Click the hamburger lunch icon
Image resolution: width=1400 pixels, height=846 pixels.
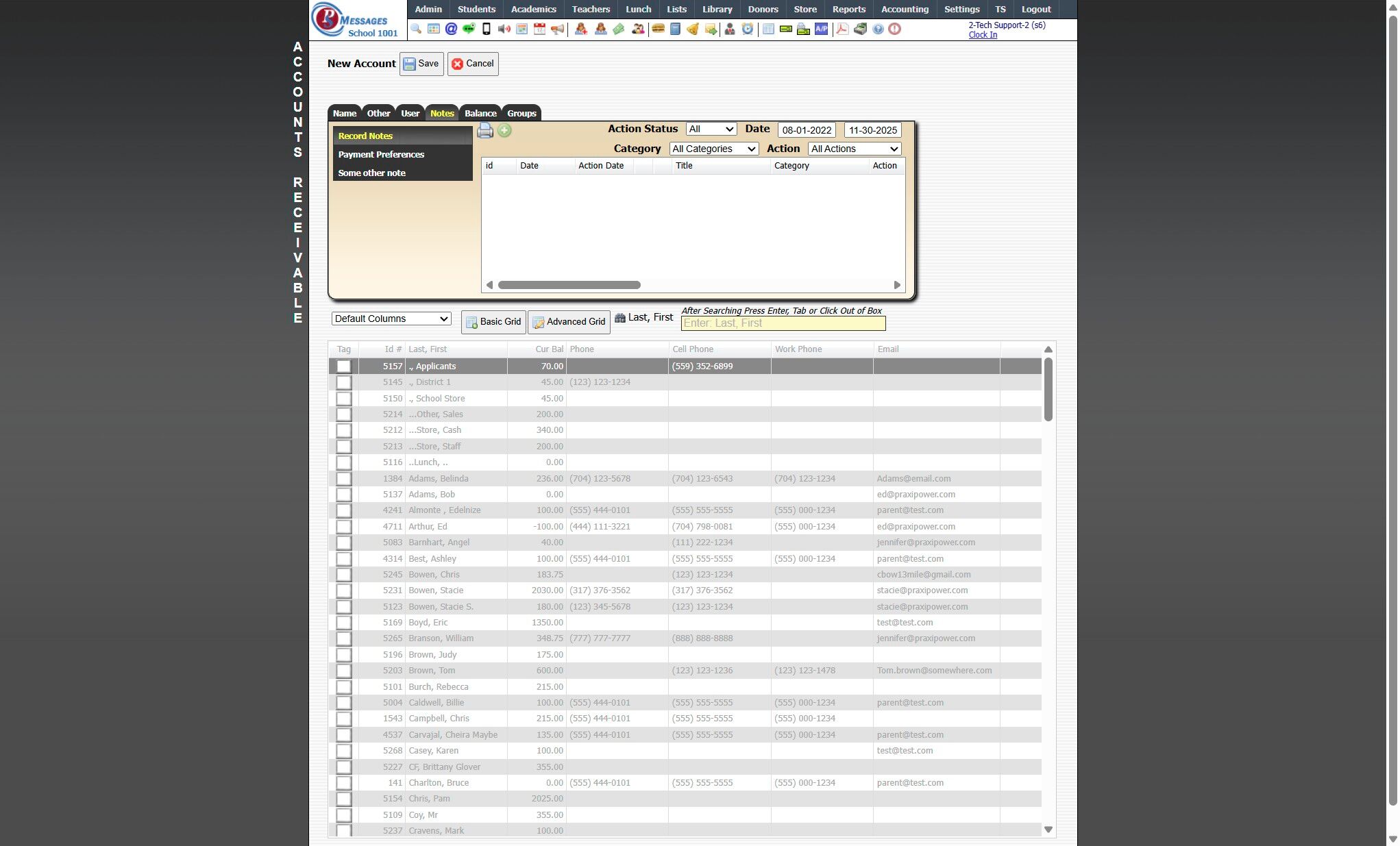point(658,29)
